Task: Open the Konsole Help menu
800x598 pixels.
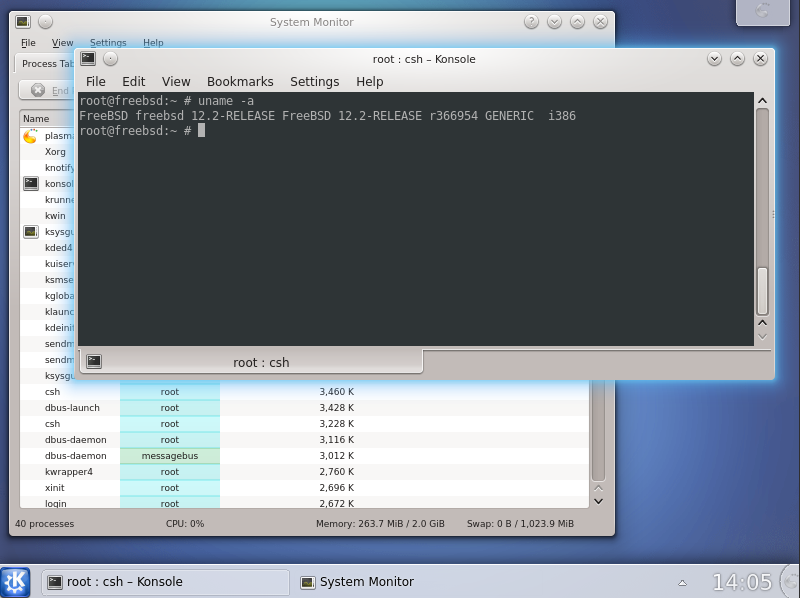Action: [370, 82]
